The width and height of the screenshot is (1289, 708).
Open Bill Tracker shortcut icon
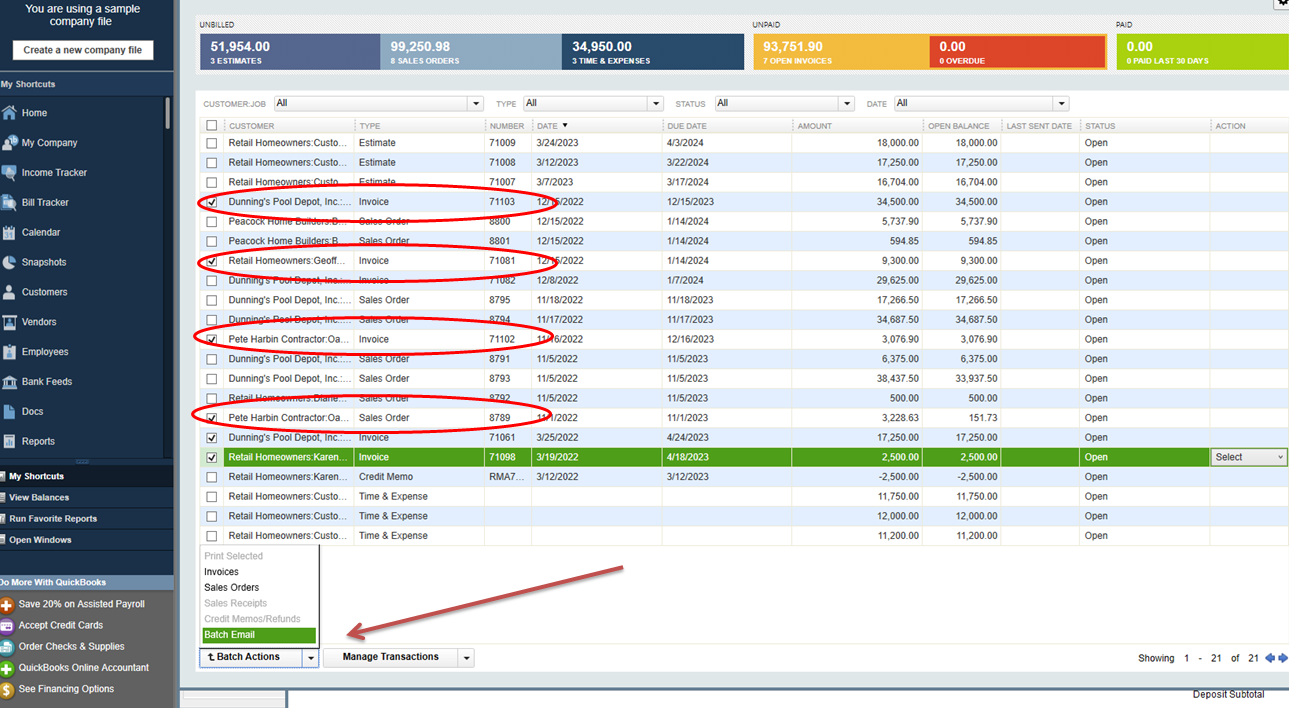pos(9,203)
